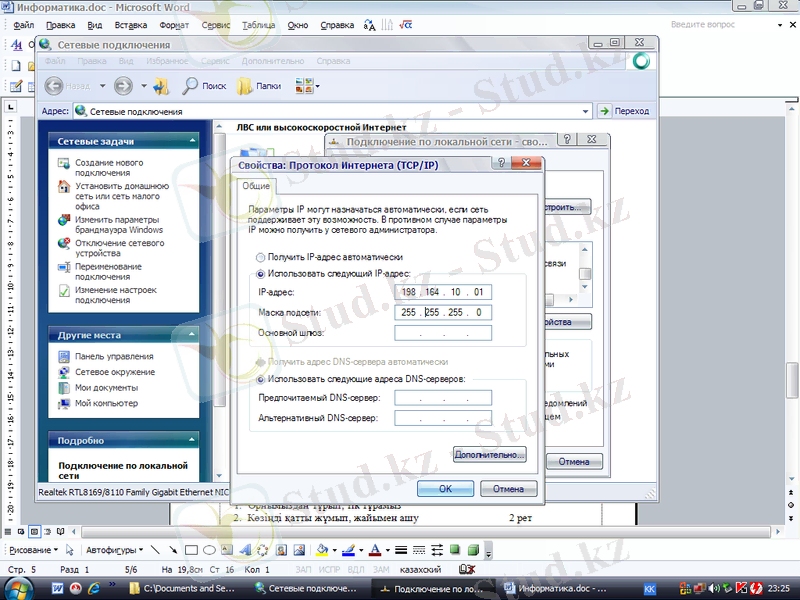Select the Rectangle tool in Drawing toolbar
This screenshot has height=600, width=800.
[x=190, y=550]
